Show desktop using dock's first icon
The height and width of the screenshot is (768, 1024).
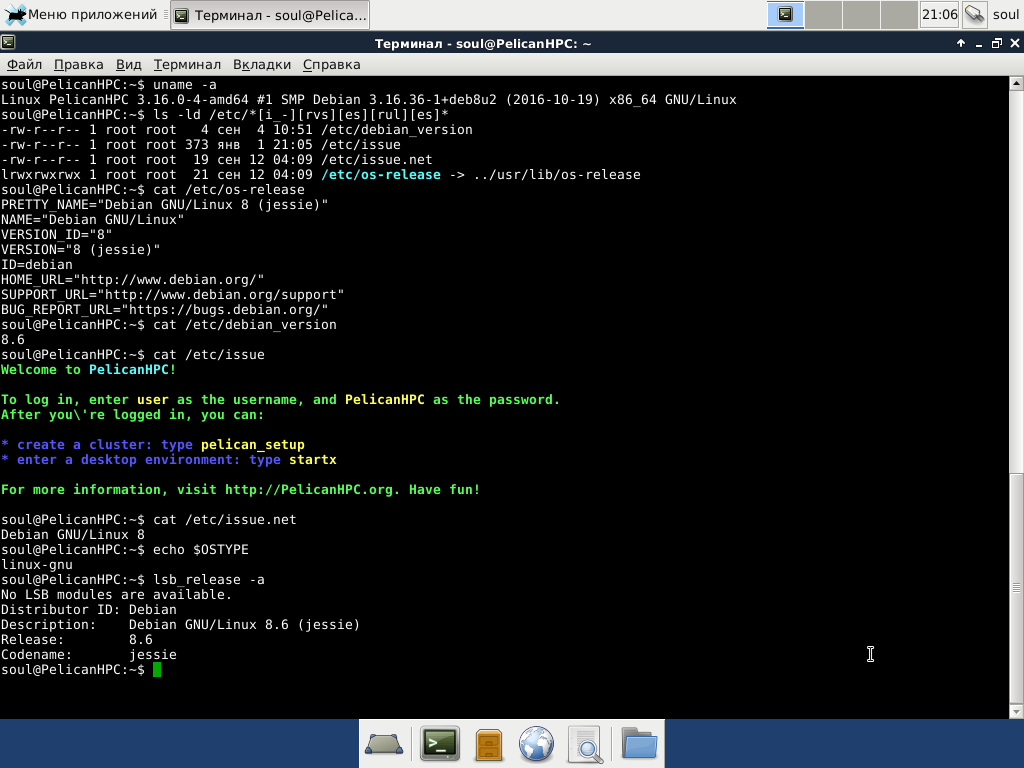click(x=384, y=744)
